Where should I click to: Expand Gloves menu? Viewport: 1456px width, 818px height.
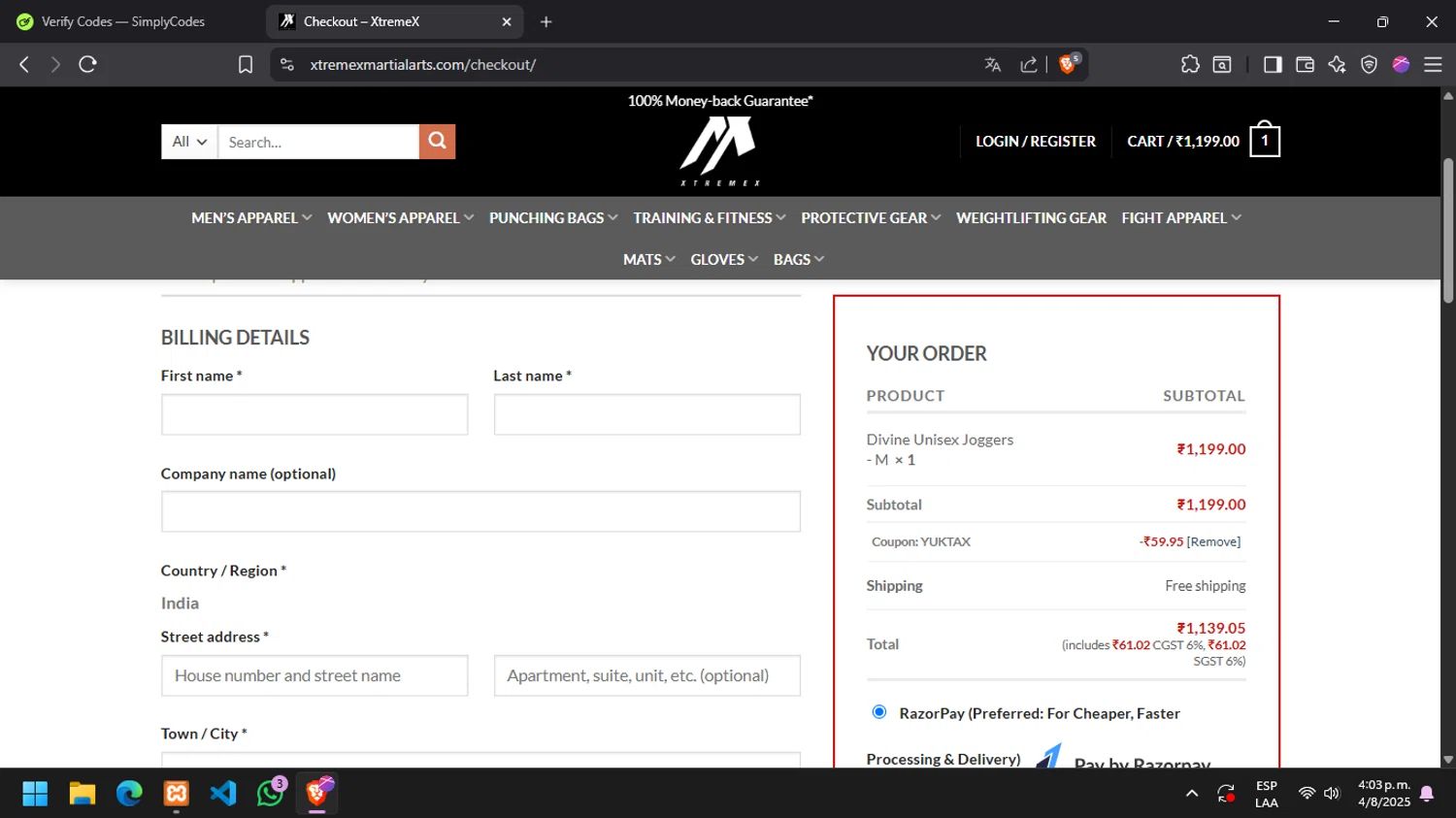click(x=724, y=260)
